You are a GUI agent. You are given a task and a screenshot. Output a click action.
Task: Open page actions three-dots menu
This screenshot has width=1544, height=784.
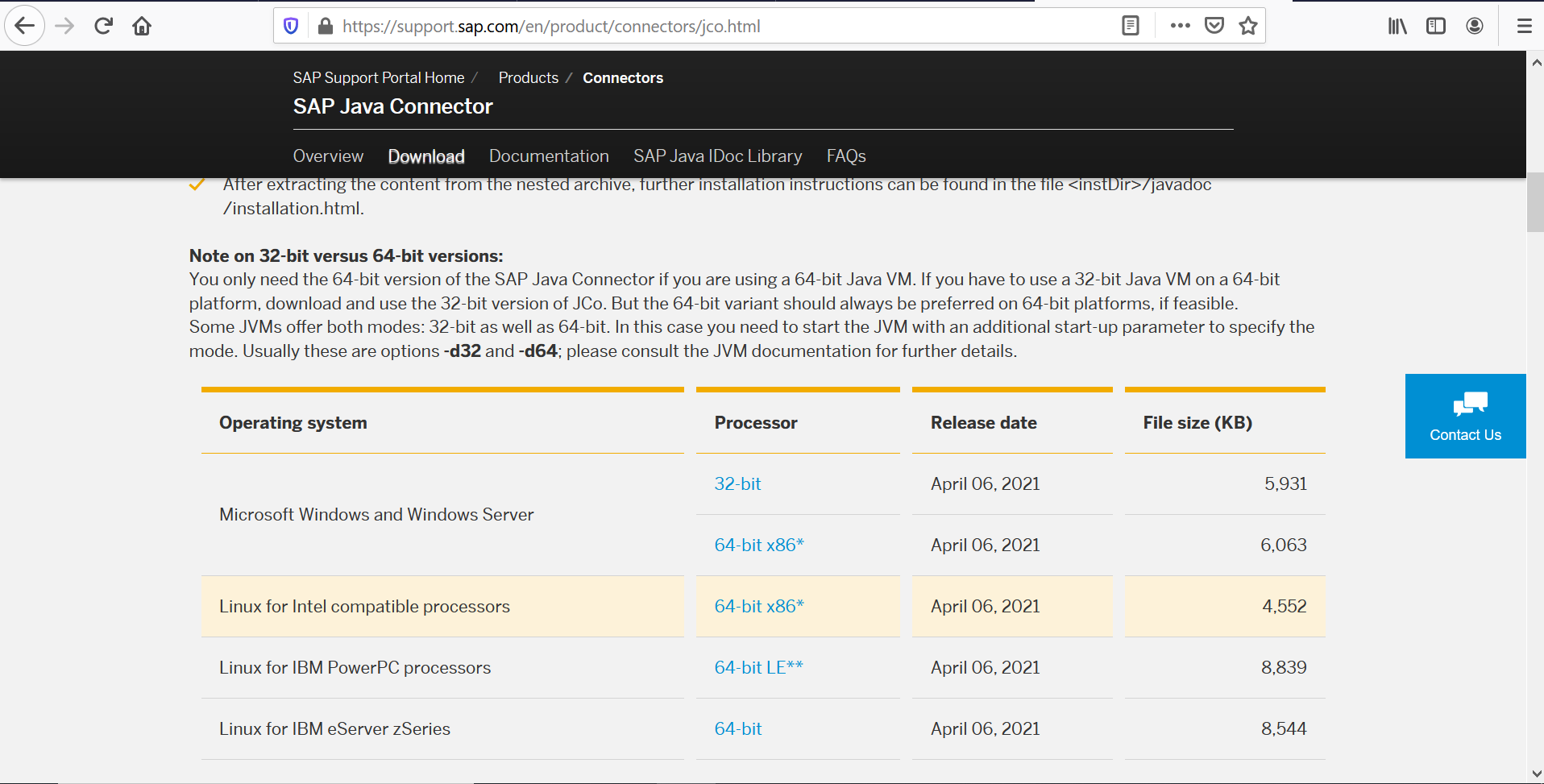click(1181, 26)
